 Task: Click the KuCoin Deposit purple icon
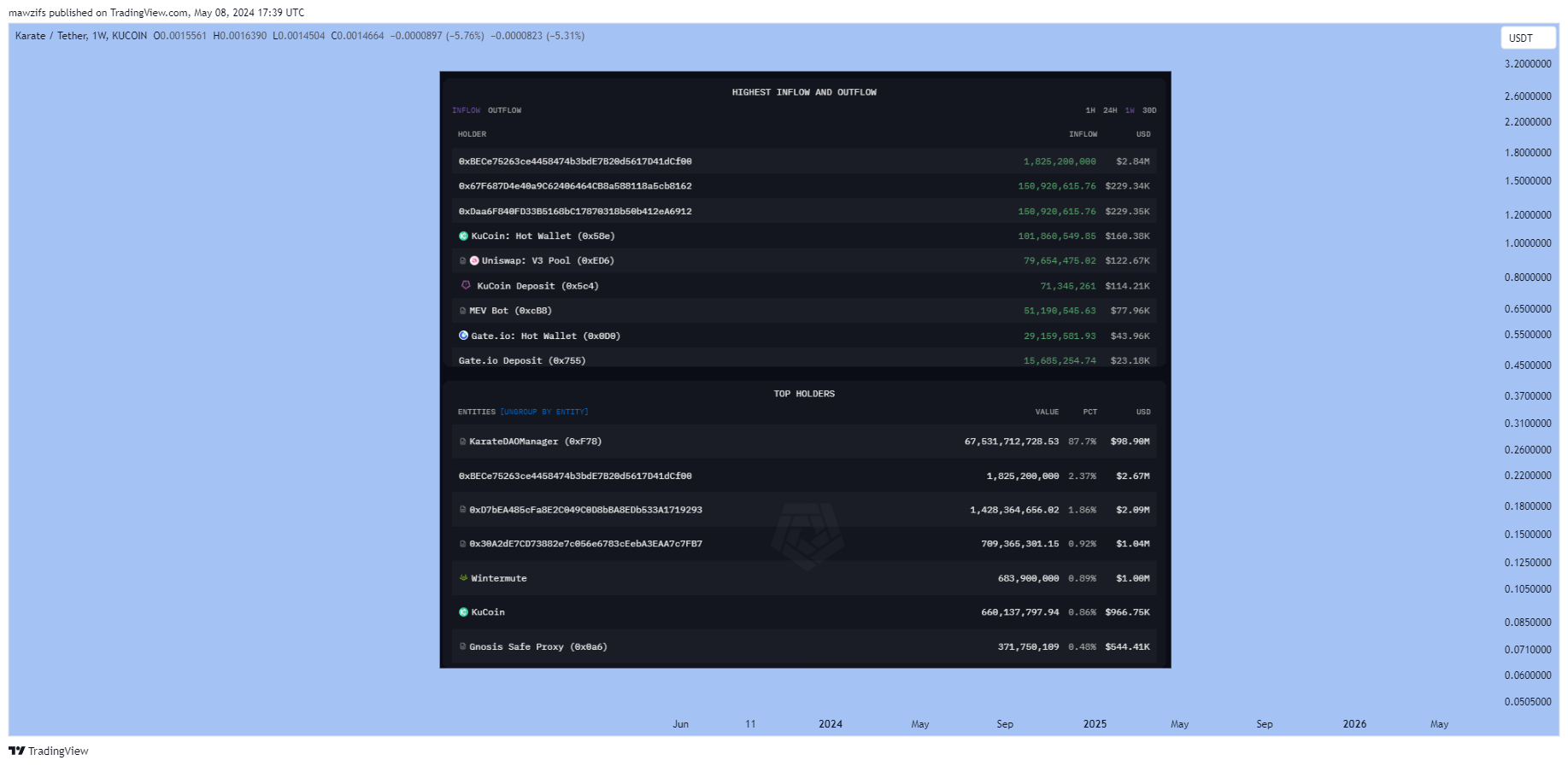coord(466,285)
